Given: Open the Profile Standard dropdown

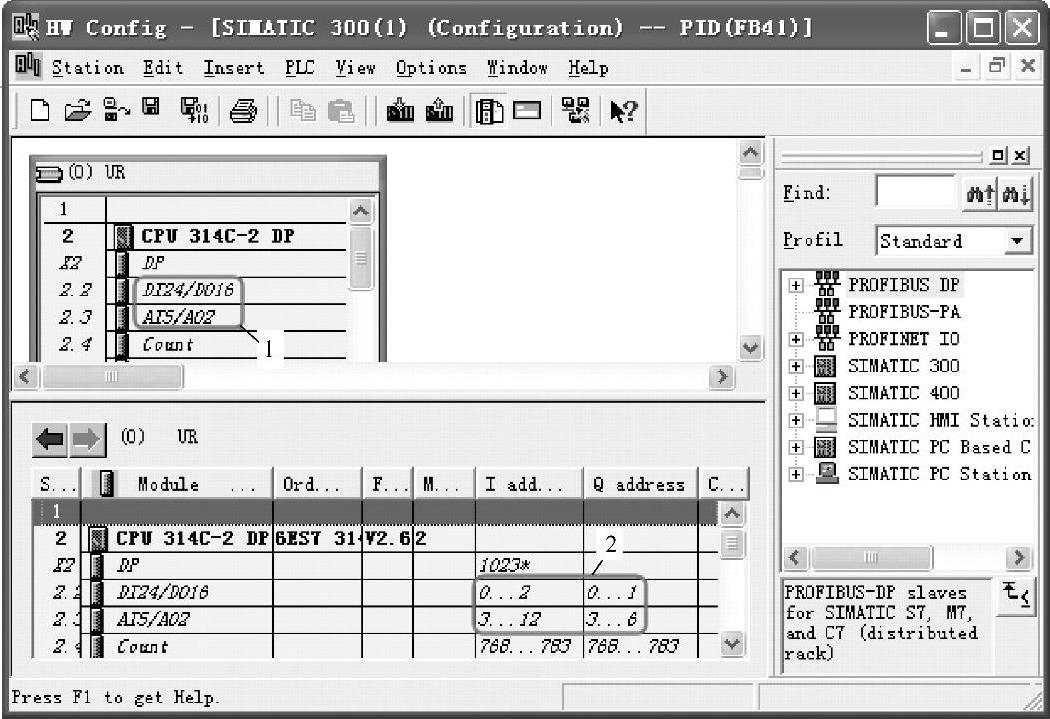Looking at the screenshot, I should (1017, 240).
